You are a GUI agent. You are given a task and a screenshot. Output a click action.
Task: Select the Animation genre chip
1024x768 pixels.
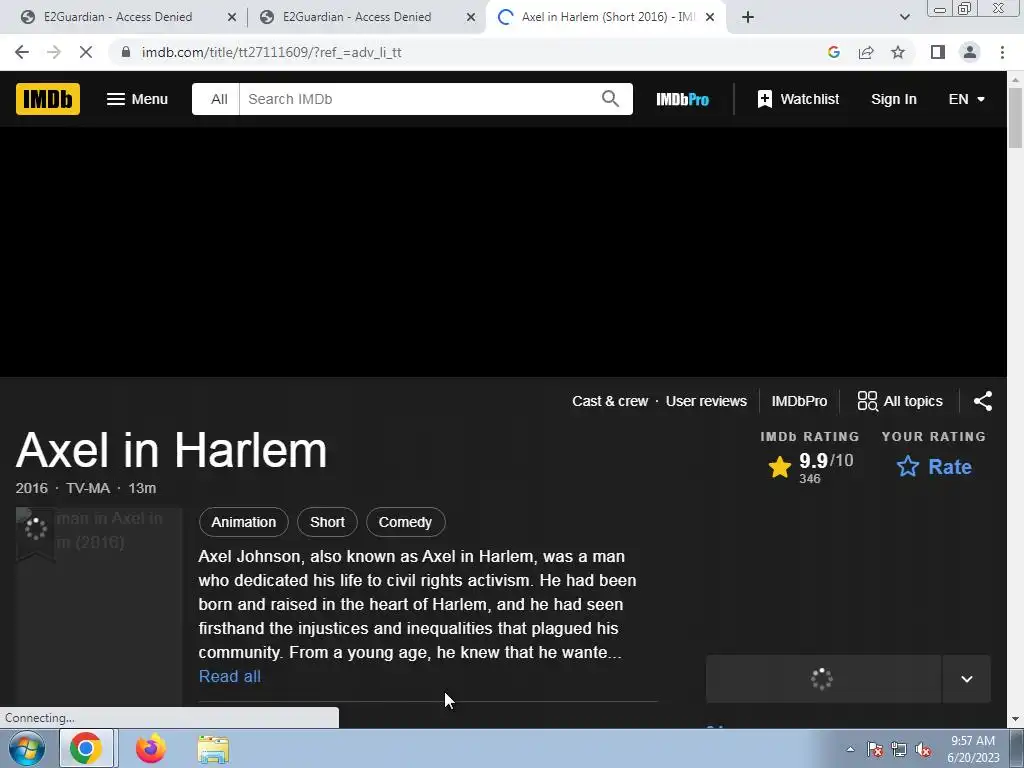[x=244, y=522]
